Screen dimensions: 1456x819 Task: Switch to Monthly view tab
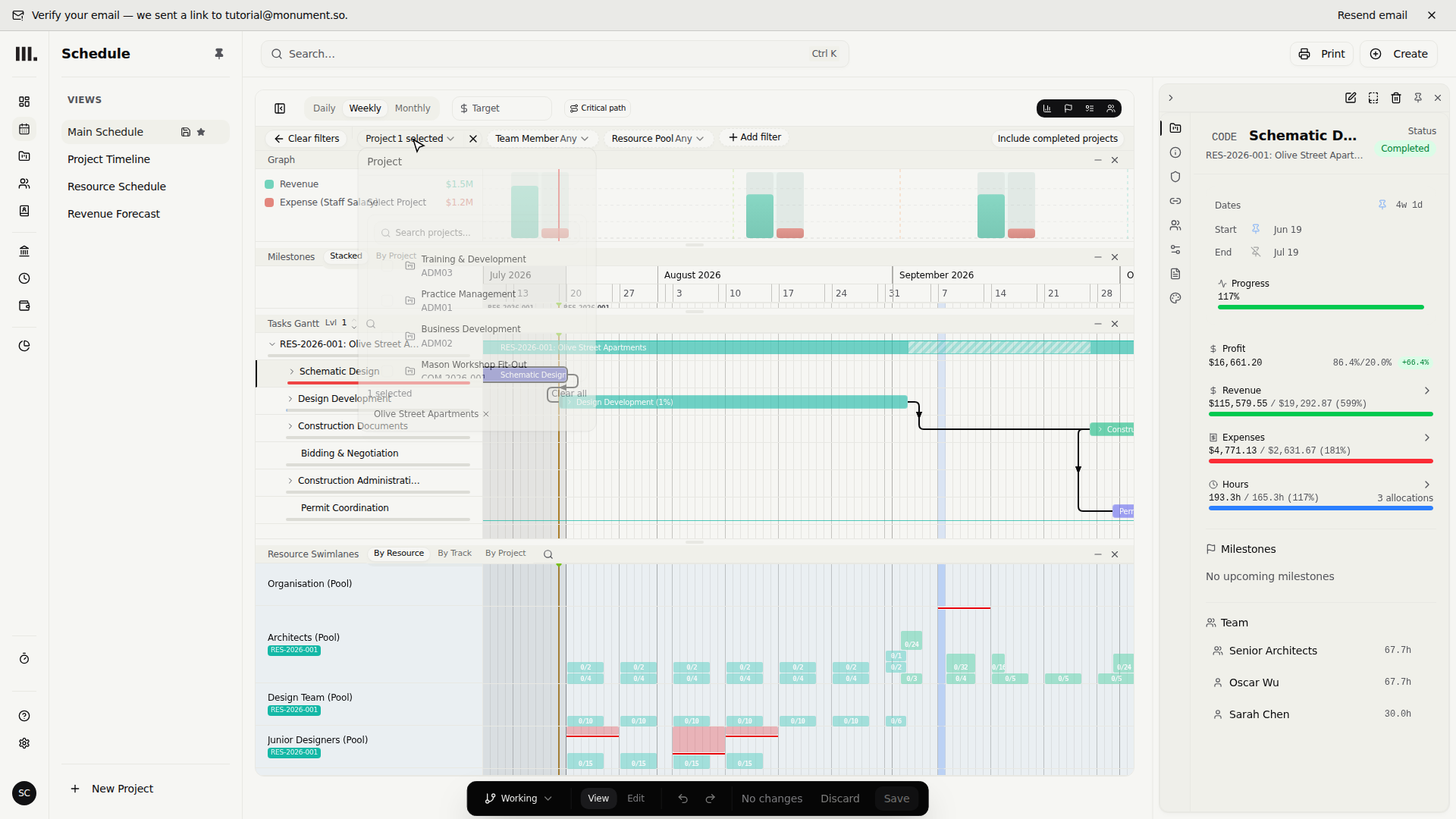pos(413,108)
